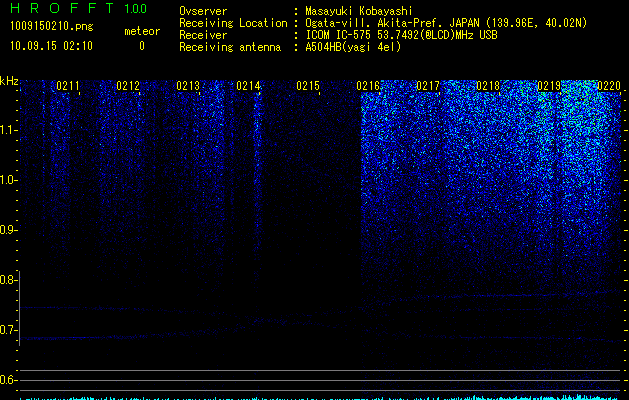Click the 0212 time marker
The width and height of the screenshot is (629, 400).
(128, 86)
